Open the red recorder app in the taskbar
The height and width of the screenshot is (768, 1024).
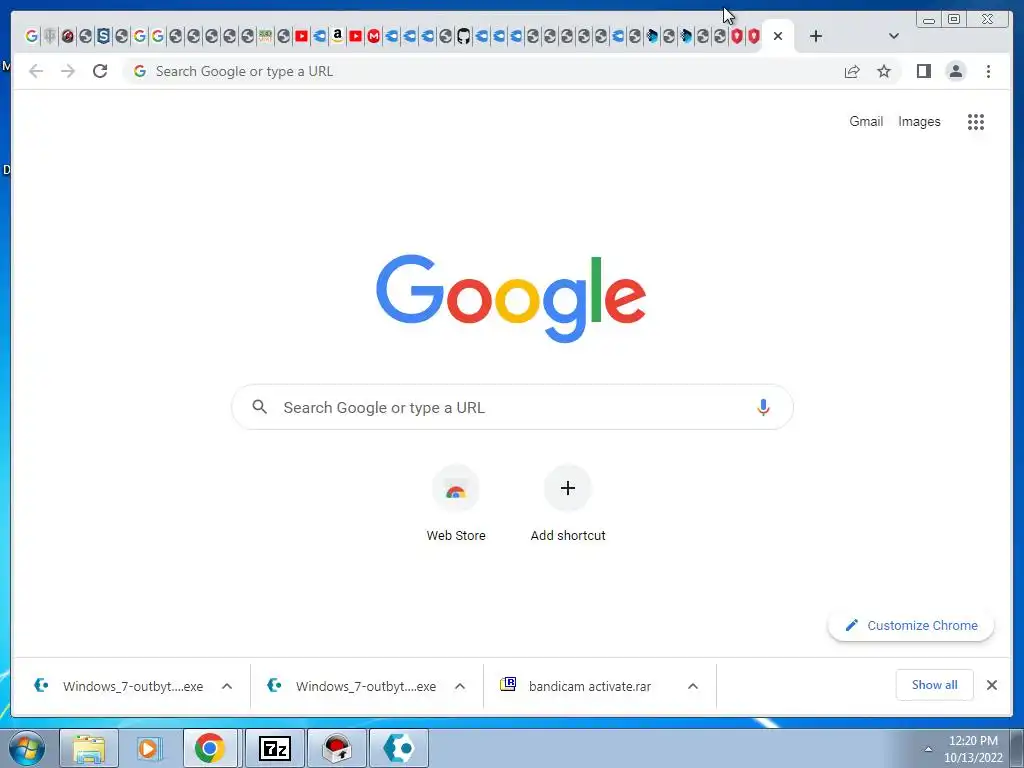point(337,748)
